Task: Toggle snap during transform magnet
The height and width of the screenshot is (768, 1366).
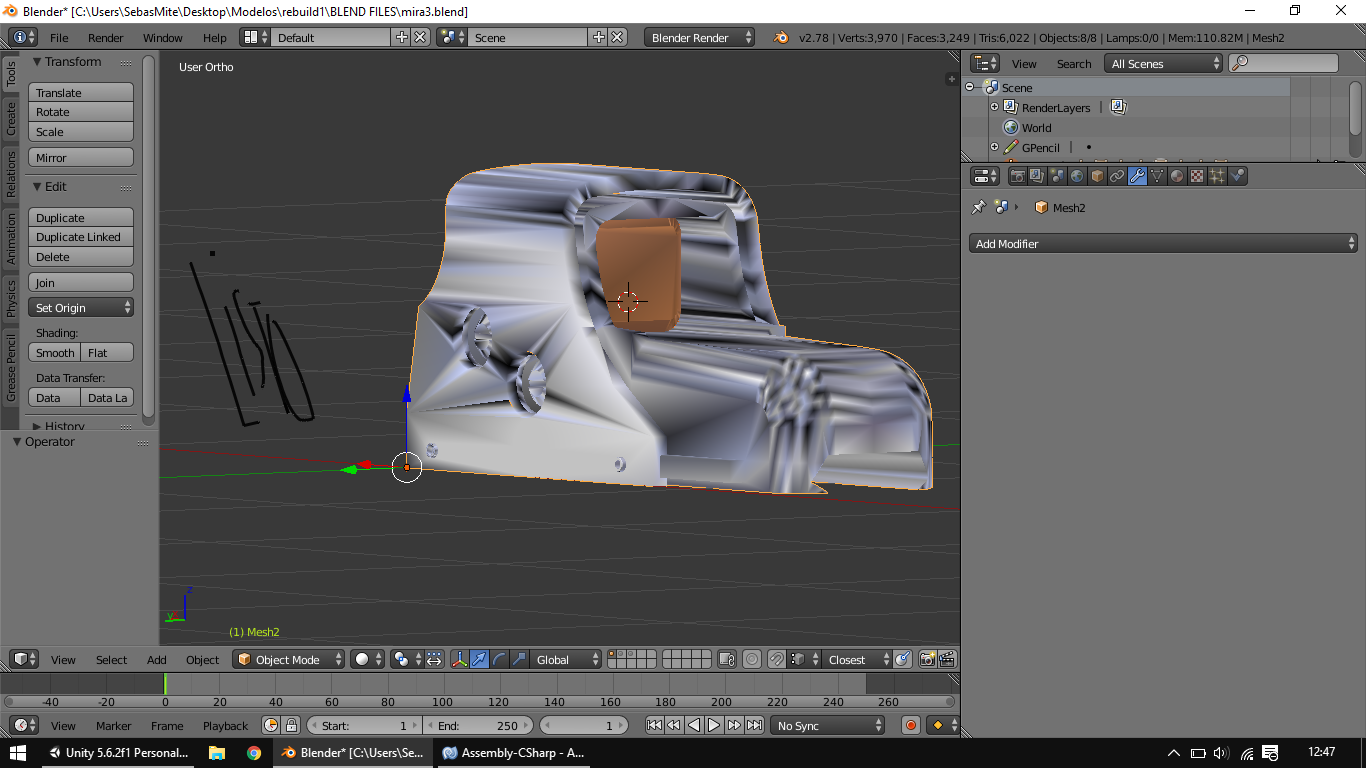Action: [x=776, y=659]
